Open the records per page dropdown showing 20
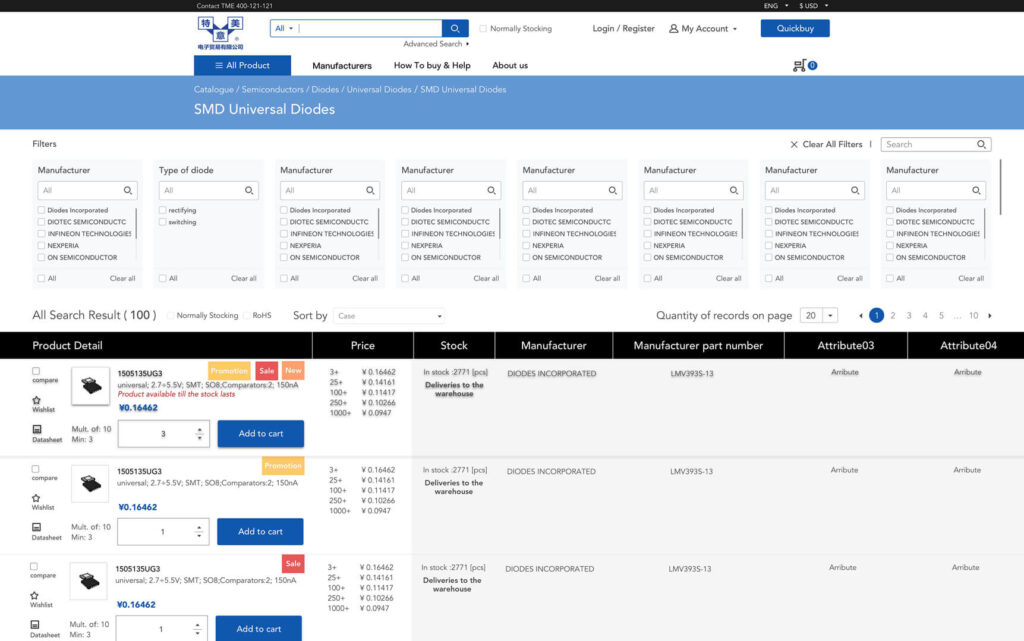This screenshot has width=1024, height=641. point(819,316)
